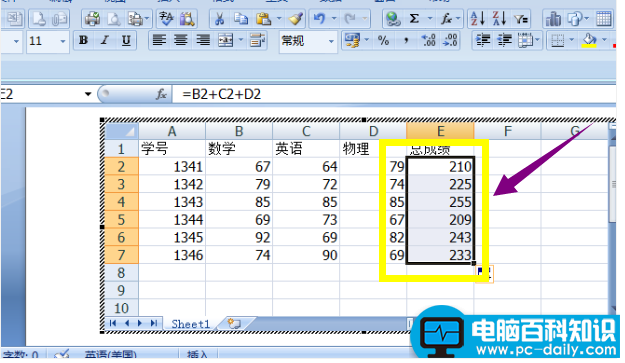Open the number format 常规 dropdown
Image resolution: width=625 pixels, height=363 pixels.
(x=331, y=41)
